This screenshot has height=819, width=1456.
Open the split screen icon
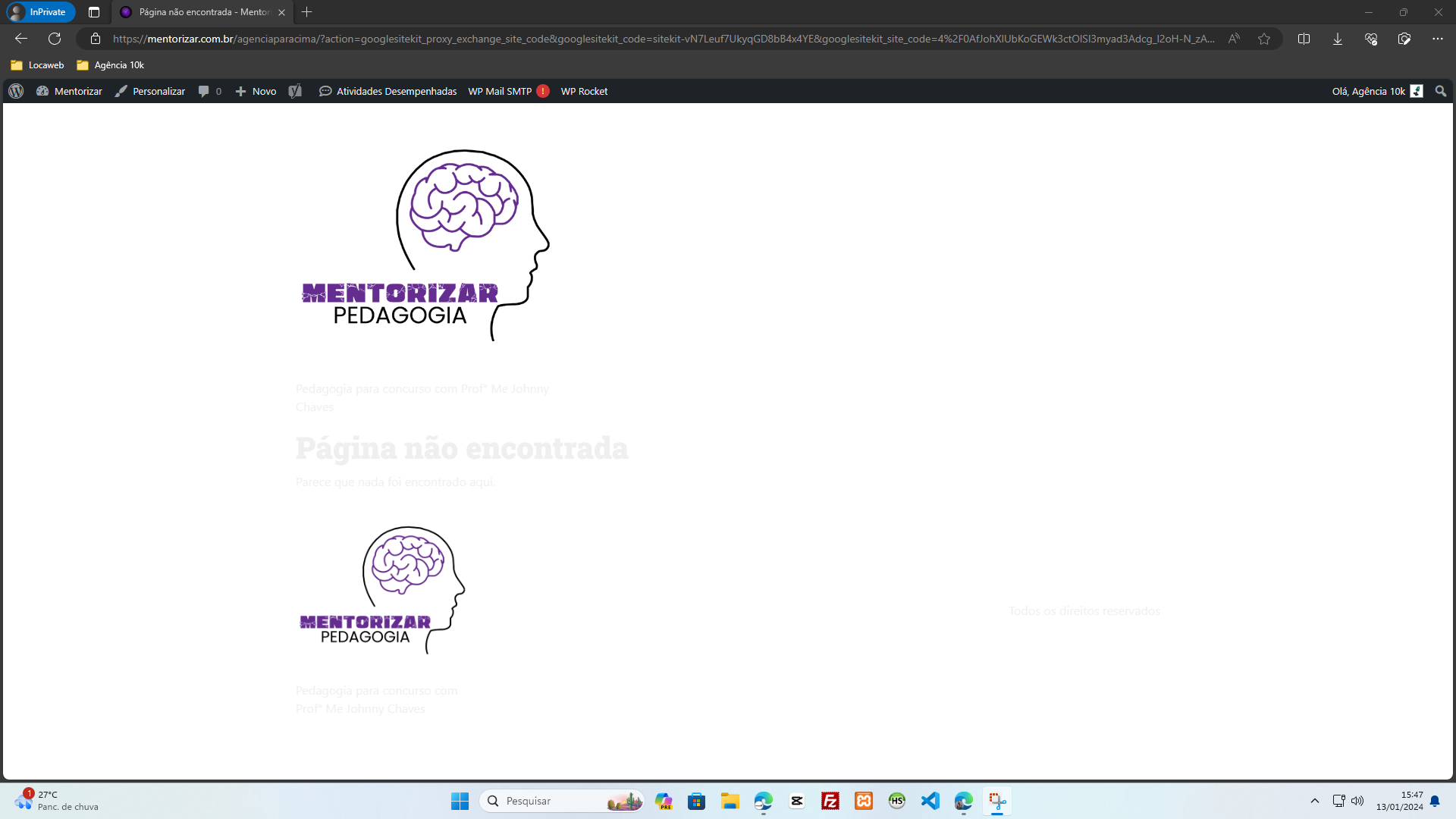point(1304,39)
